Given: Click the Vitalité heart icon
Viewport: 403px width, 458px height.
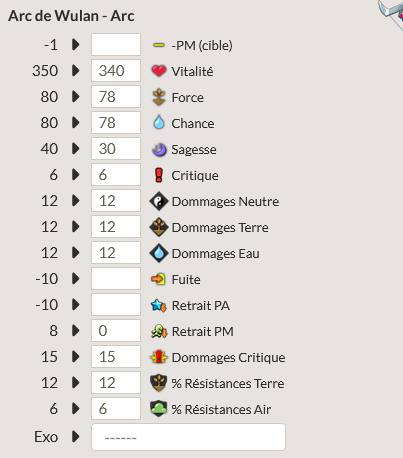Looking at the screenshot, I should pos(159,71).
